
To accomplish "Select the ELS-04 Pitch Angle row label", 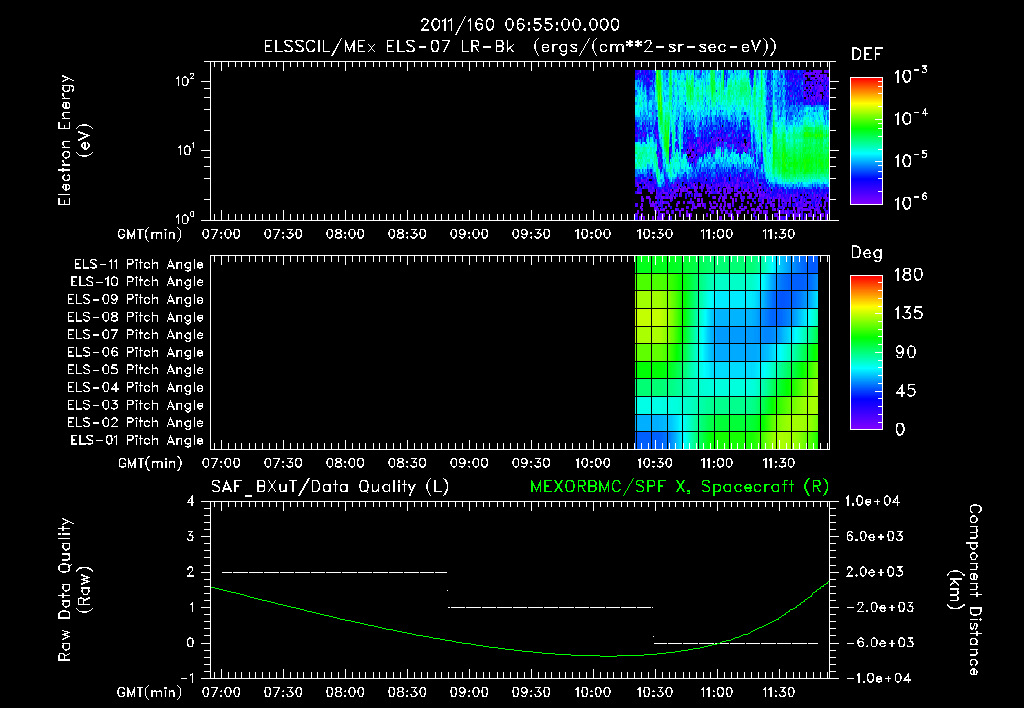I will point(135,388).
